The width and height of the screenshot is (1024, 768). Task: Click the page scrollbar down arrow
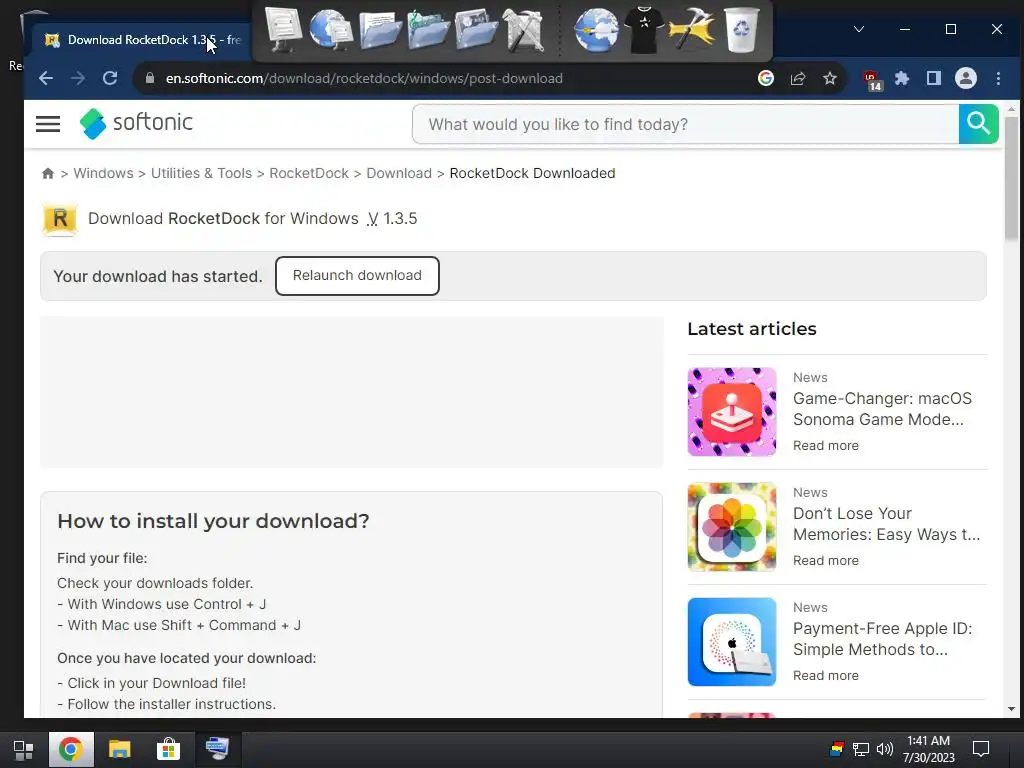(x=1012, y=709)
